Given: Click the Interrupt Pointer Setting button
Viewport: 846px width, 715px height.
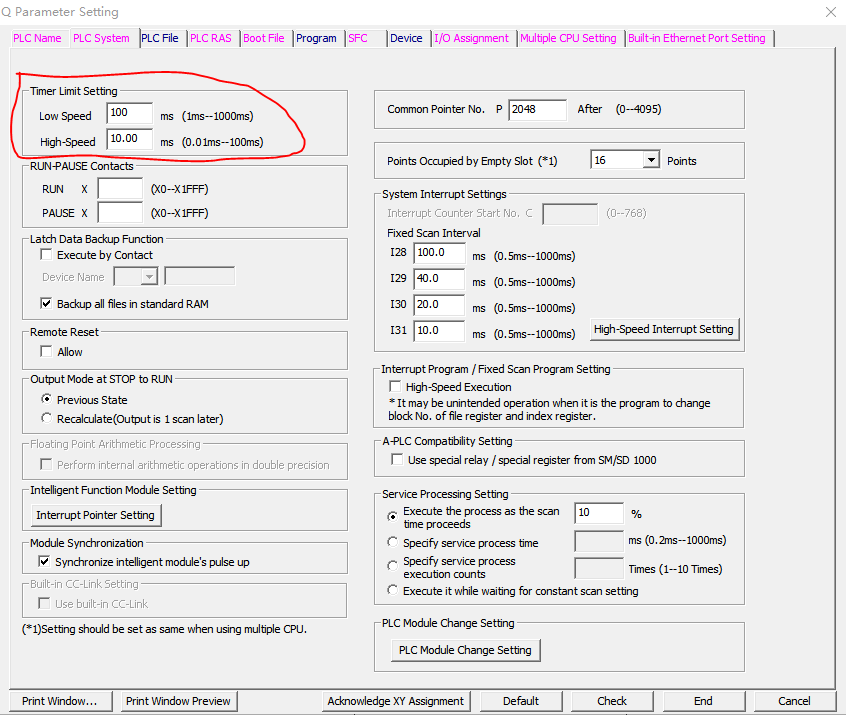Looking at the screenshot, I should point(95,515).
